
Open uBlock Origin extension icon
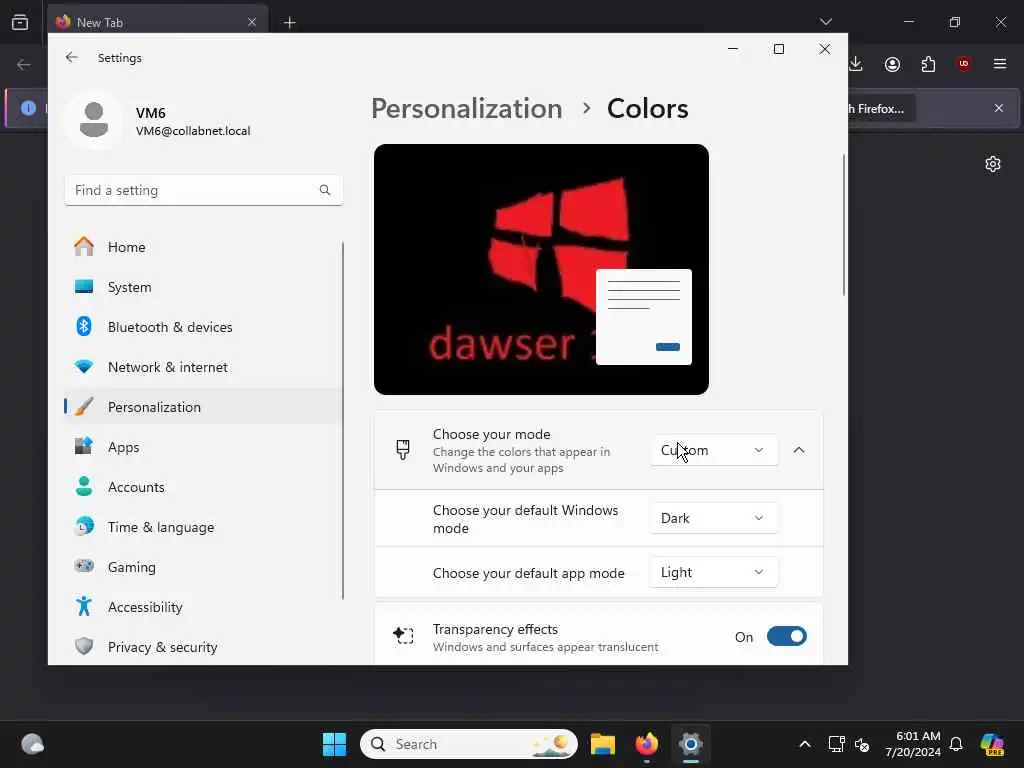[x=964, y=64]
